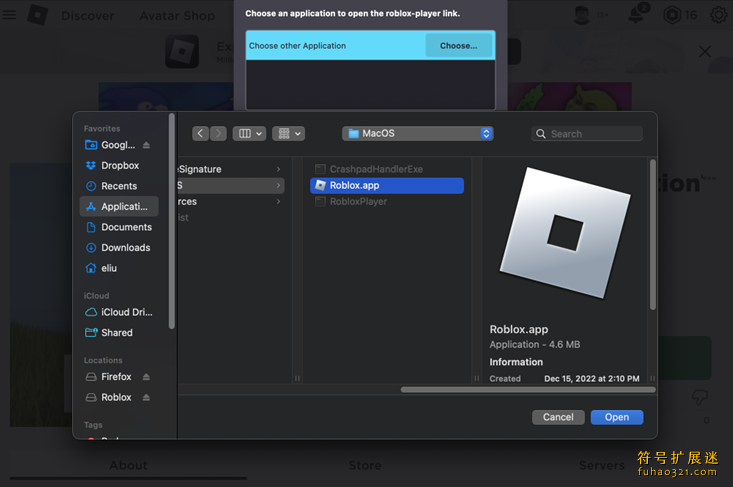Open the Discover tab in Roblox
Image resolution: width=733 pixels, height=487 pixels.
(x=87, y=16)
